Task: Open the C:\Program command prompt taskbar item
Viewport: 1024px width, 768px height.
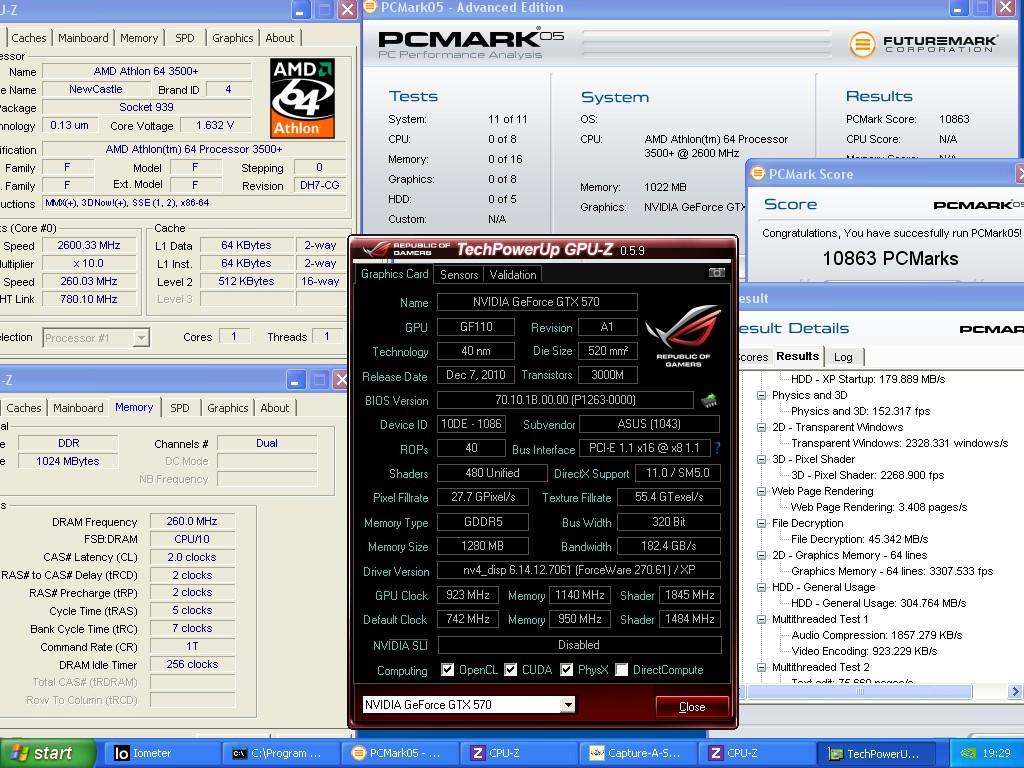Action: coord(281,753)
